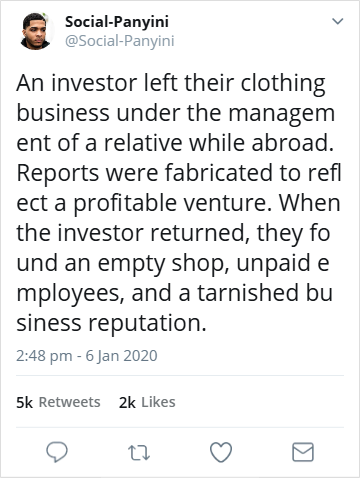Send tweet via the envelope message icon
The height and width of the screenshot is (478, 360).
click(x=303, y=452)
